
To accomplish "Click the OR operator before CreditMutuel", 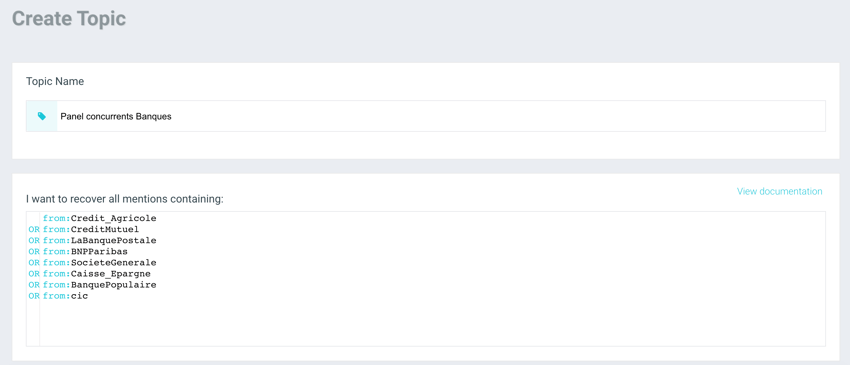I will pyautogui.click(x=34, y=229).
